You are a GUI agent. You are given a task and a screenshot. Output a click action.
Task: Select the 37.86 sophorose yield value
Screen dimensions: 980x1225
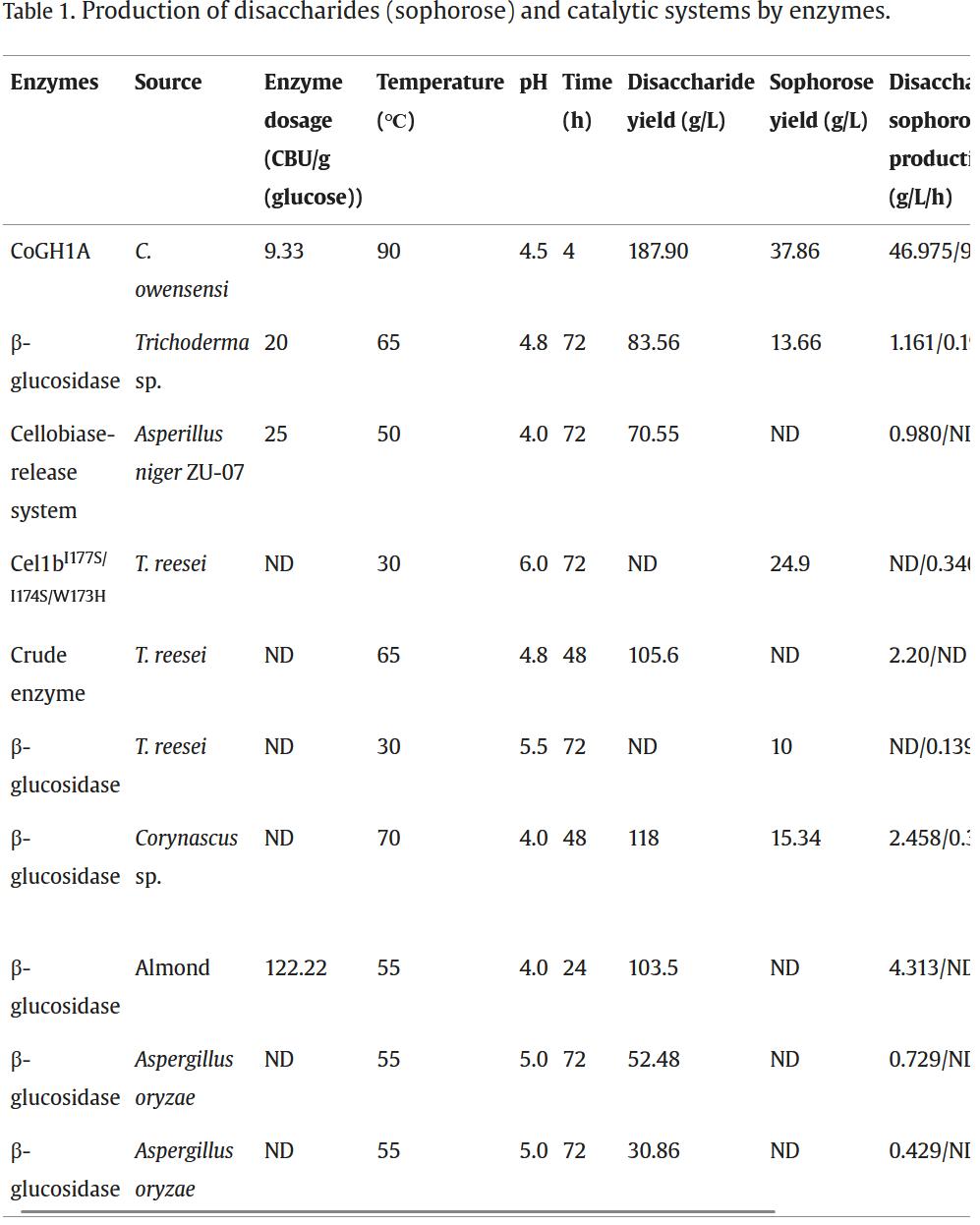click(794, 252)
